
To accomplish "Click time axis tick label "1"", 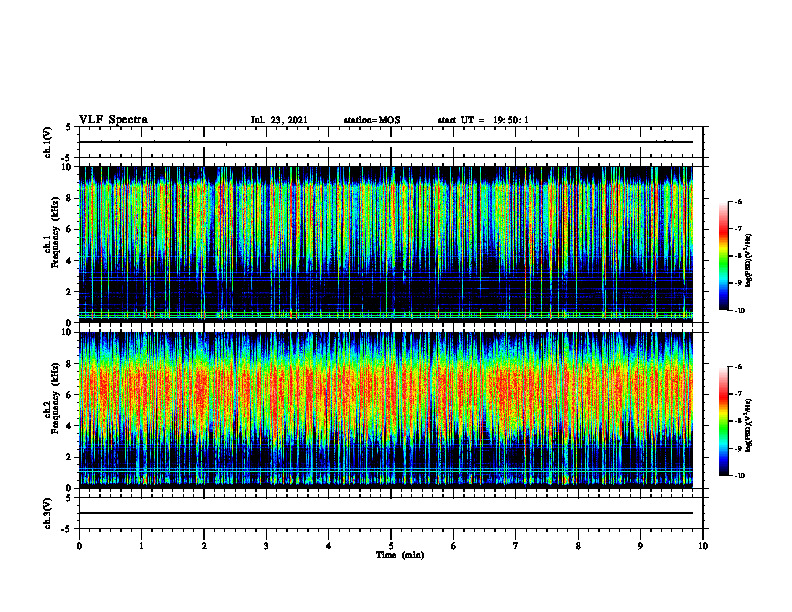I will point(141,546).
